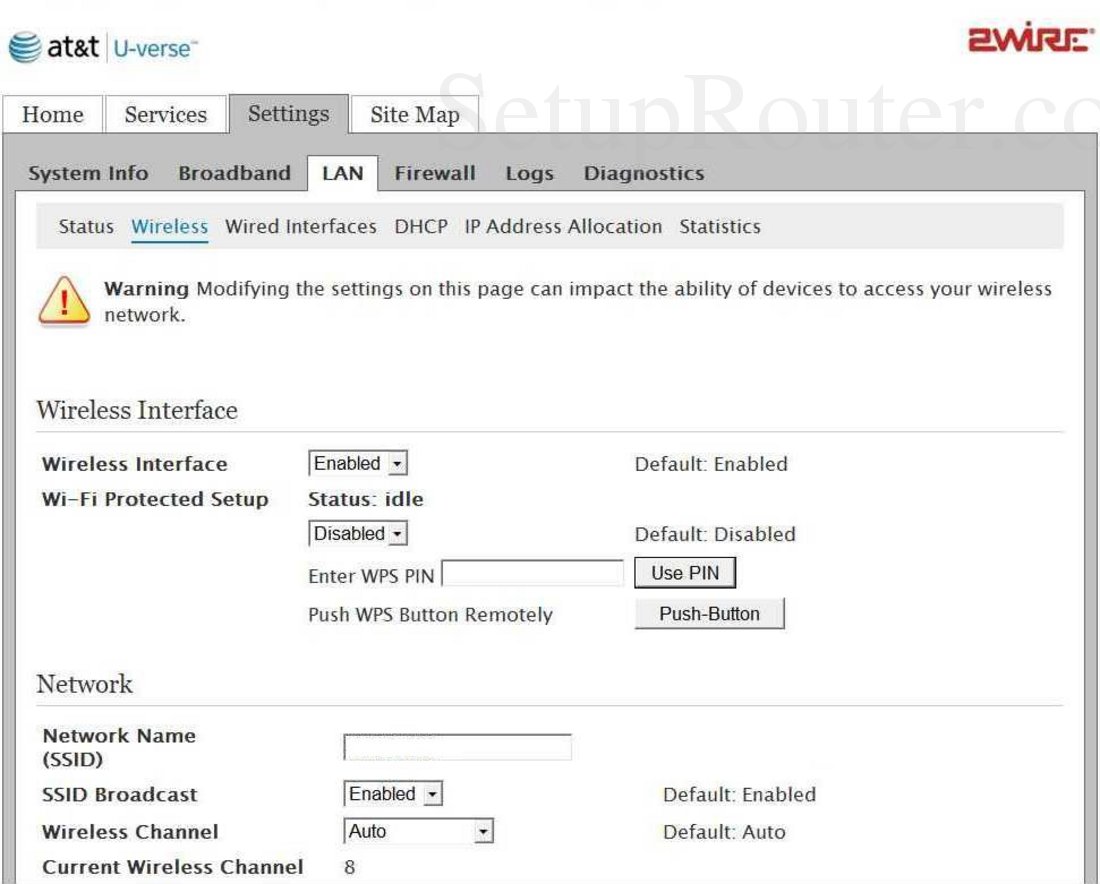1100x884 pixels.
Task: Open the Wi-Fi Protected Setup dropdown
Action: (x=356, y=533)
